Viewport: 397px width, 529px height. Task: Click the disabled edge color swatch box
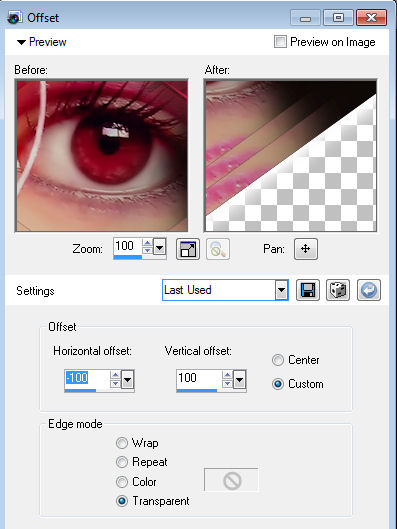tap(231, 480)
